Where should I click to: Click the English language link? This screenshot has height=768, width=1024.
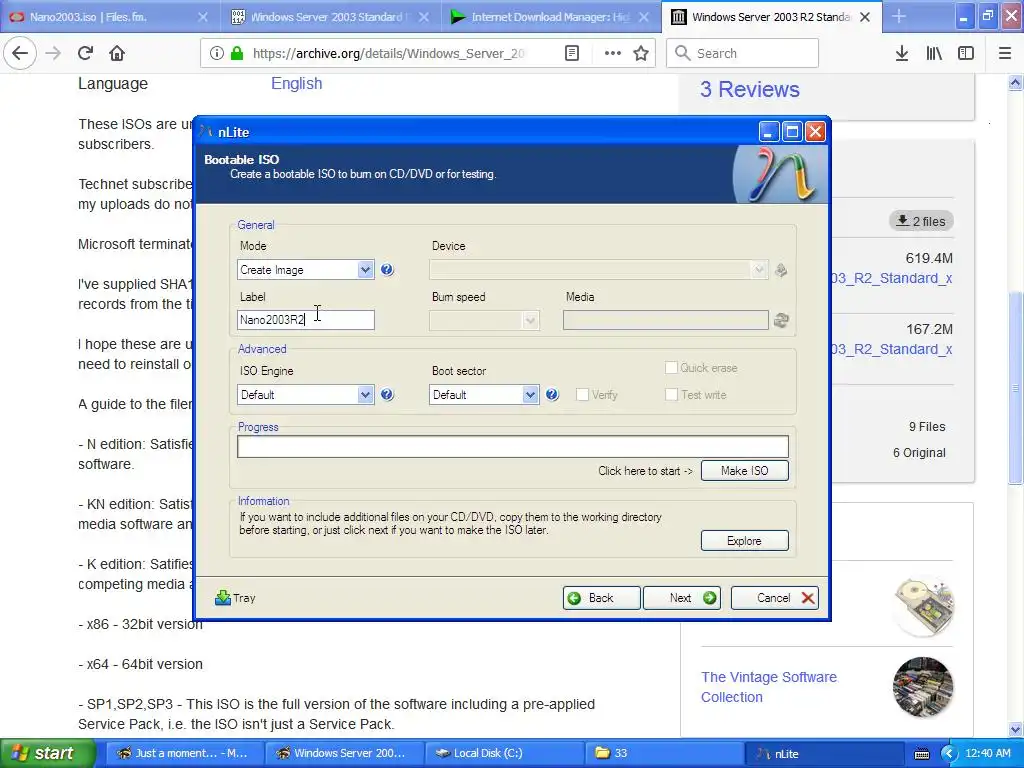coord(296,84)
